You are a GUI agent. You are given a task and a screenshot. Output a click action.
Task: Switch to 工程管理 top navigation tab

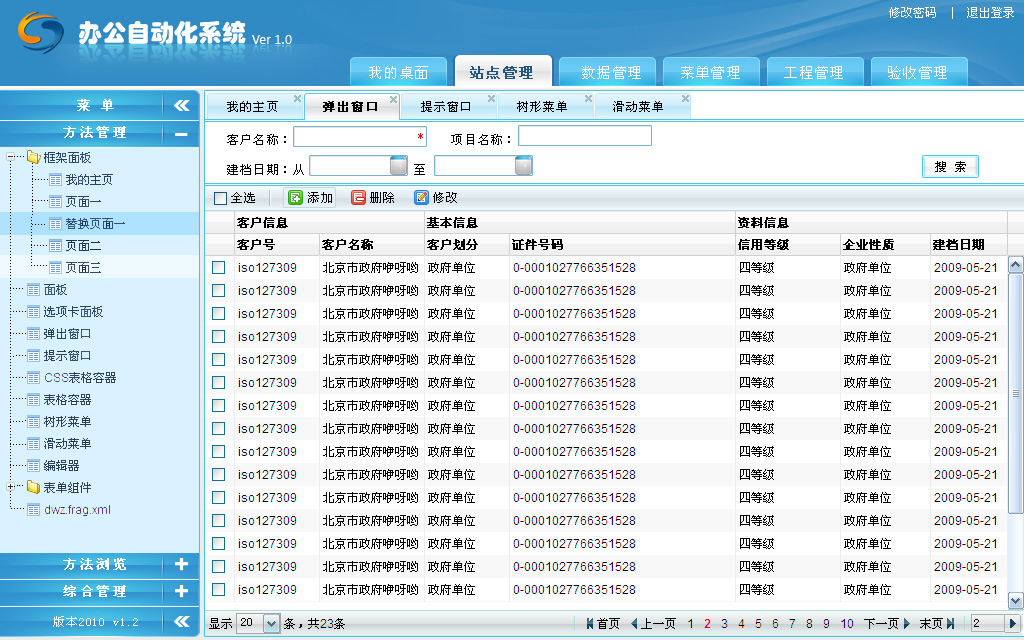[x=814, y=72]
